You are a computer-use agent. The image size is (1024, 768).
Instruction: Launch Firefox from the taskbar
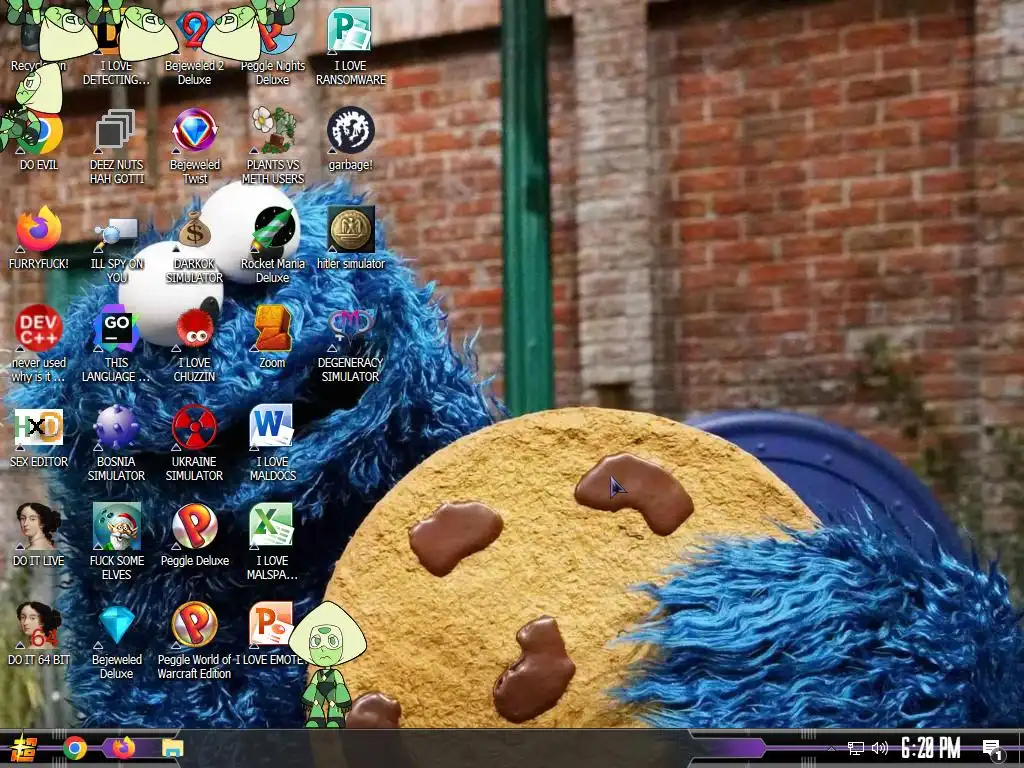point(123,748)
